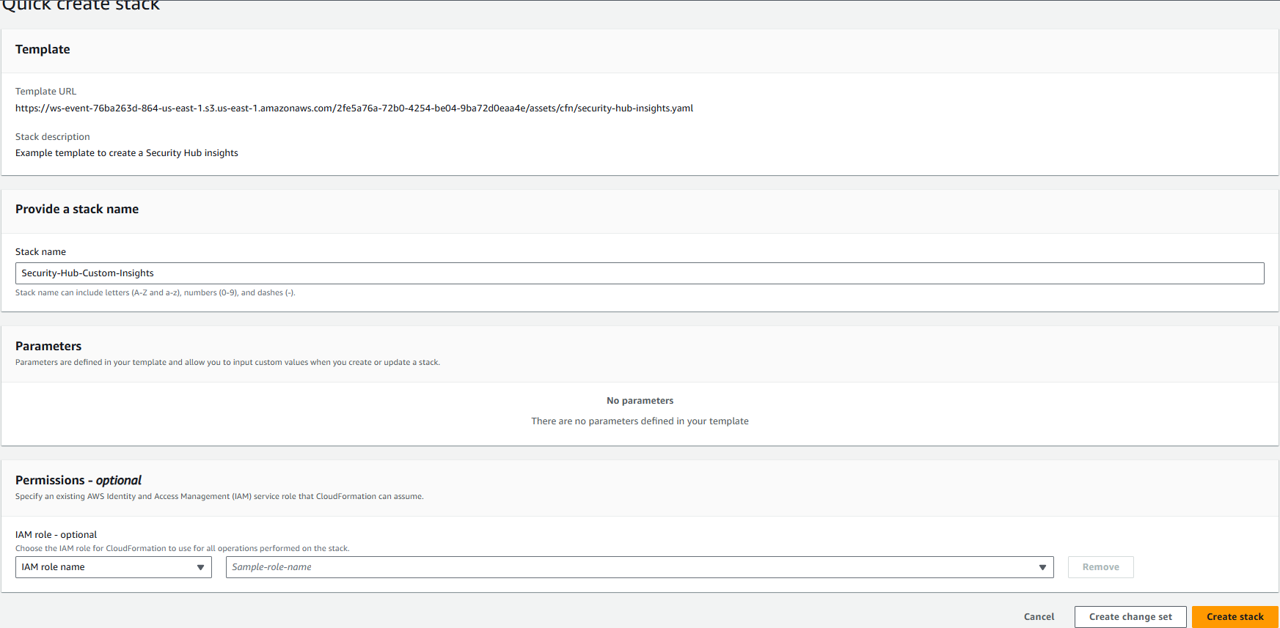Screen dimensions: 1280x628
Task: Click 'Example template to create a Security Hub insights'
Action: click(x=127, y=153)
